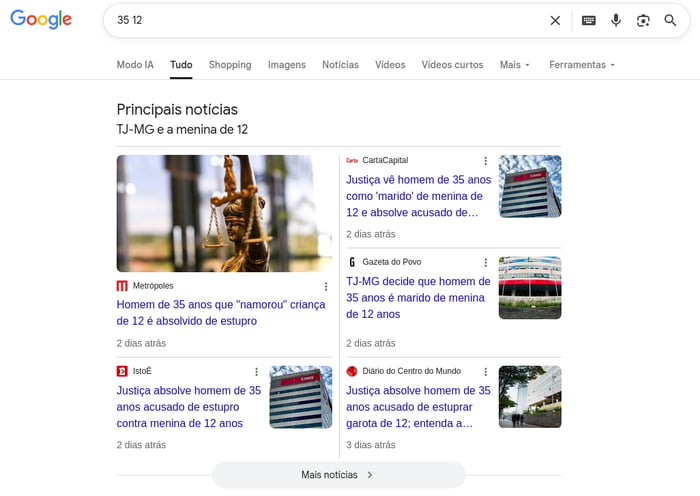The image size is (700, 496).
Task: Click the 'Principais notícias' heading
Action: (177, 109)
